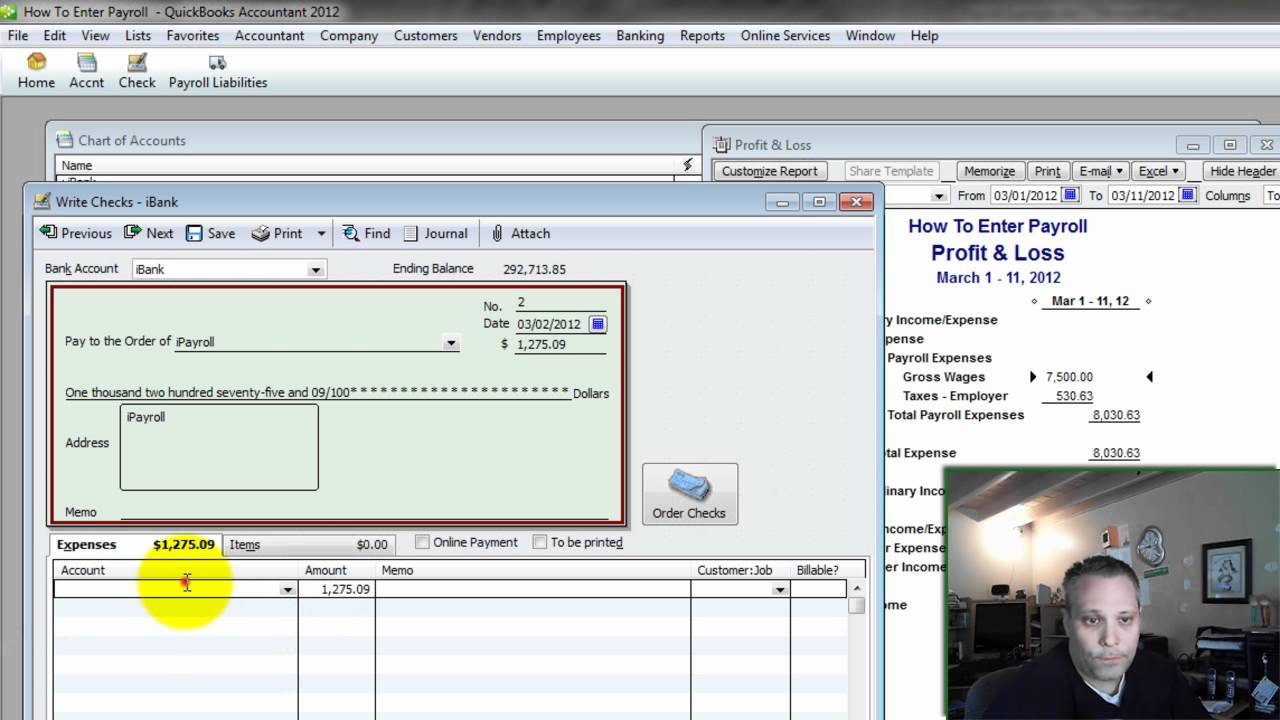Open the Accountant menu
This screenshot has width=1280, height=720.
click(269, 35)
